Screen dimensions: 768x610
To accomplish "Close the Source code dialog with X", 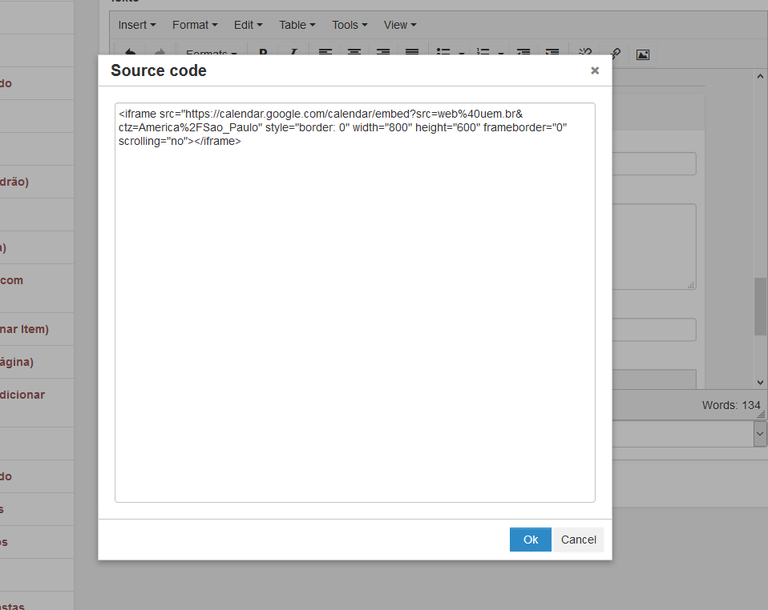I will click(x=595, y=71).
